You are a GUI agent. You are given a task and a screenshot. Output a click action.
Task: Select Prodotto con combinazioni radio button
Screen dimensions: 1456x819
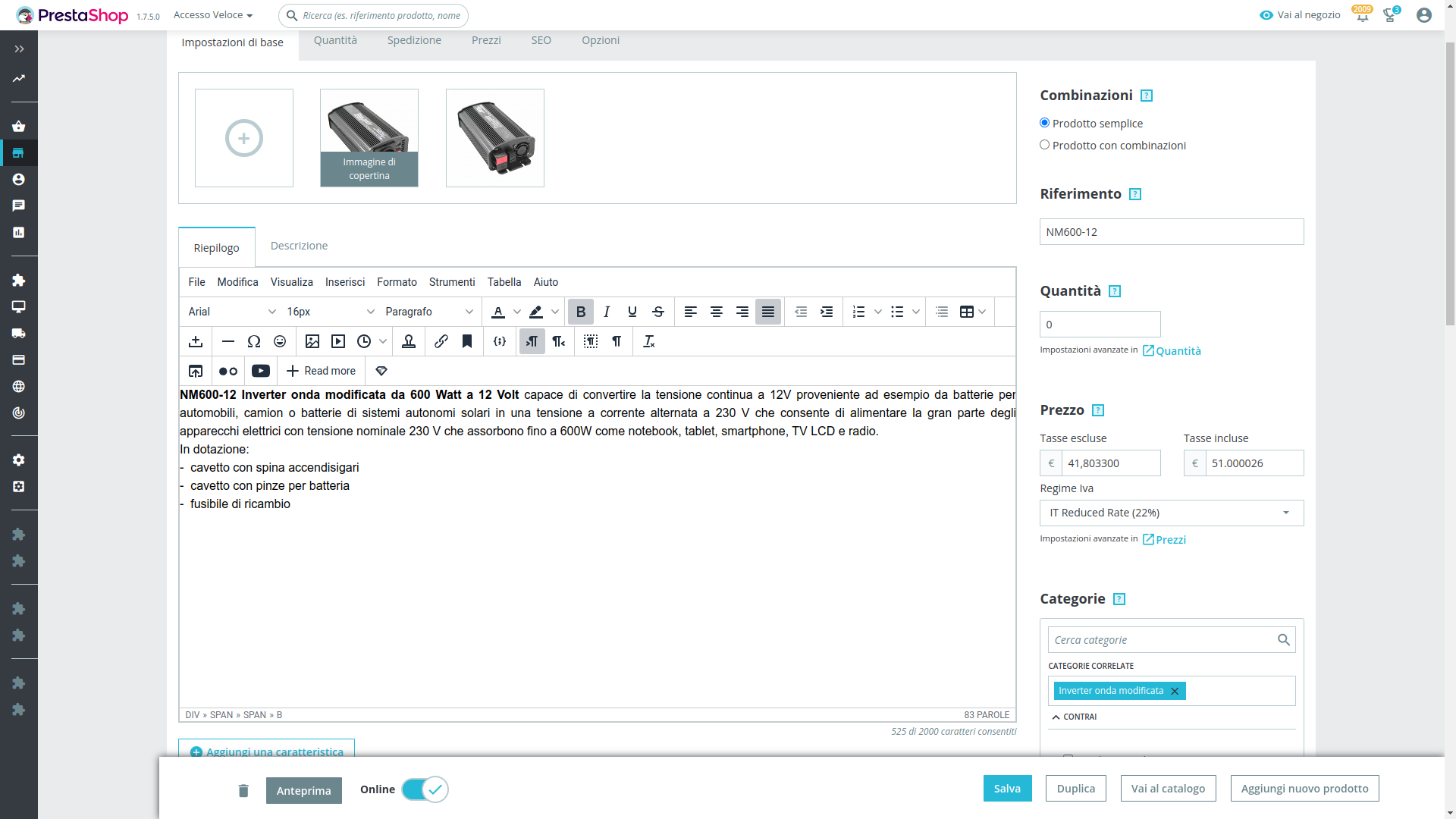tap(1044, 145)
